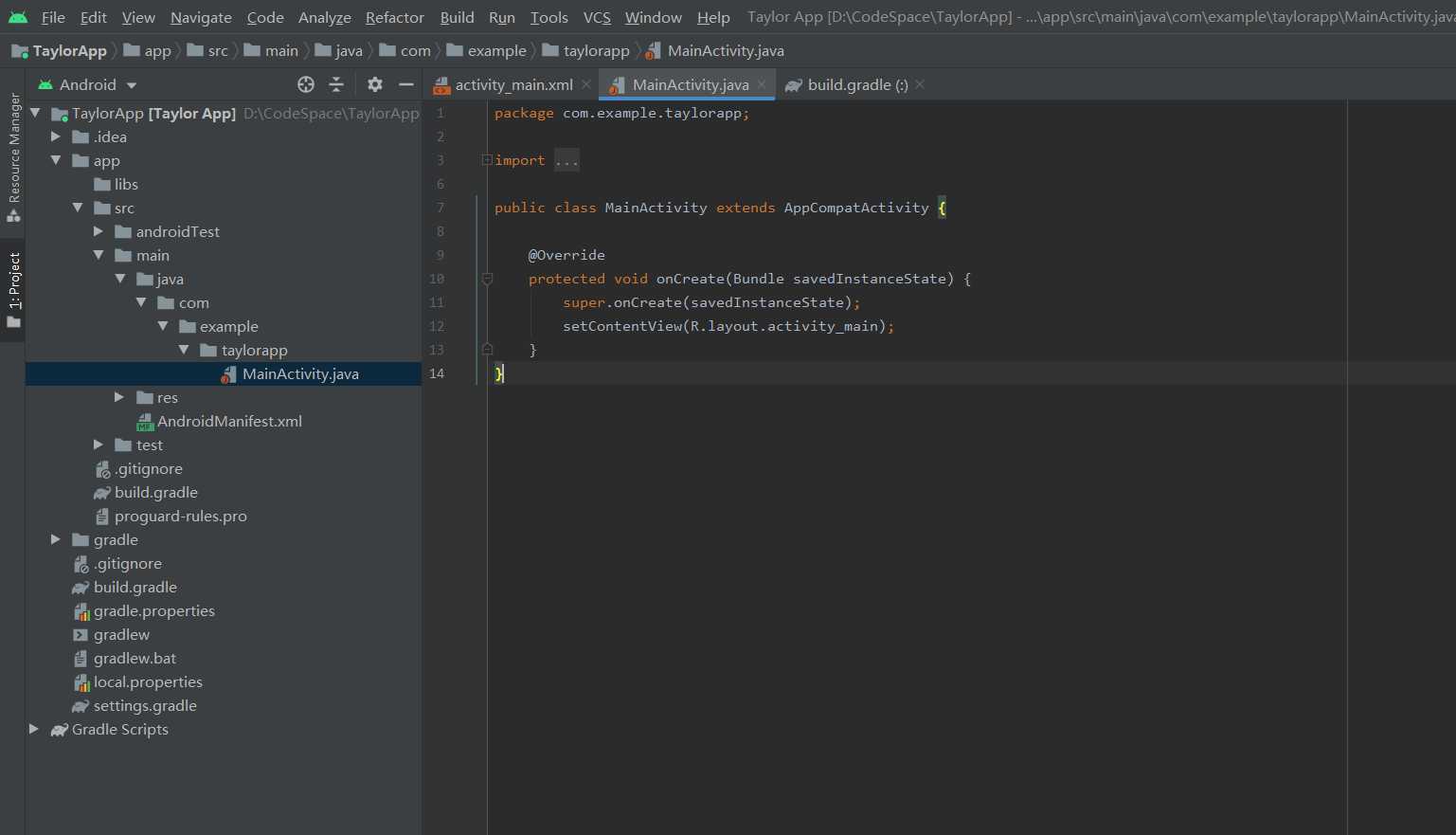Image resolution: width=1456 pixels, height=835 pixels.
Task: Collapse the TaylorApp root tree node
Action: click(35, 113)
